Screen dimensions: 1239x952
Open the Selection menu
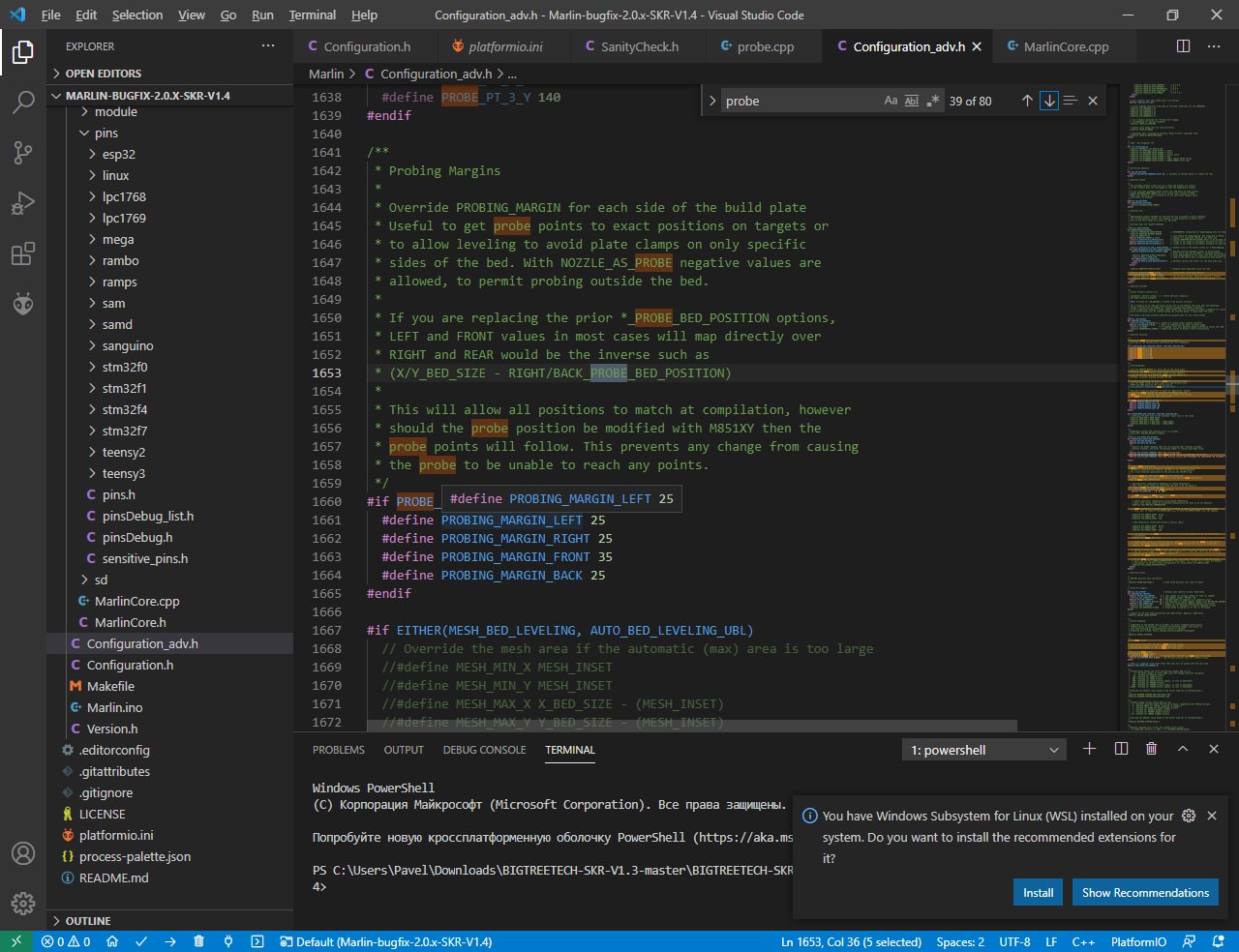pyautogui.click(x=137, y=15)
